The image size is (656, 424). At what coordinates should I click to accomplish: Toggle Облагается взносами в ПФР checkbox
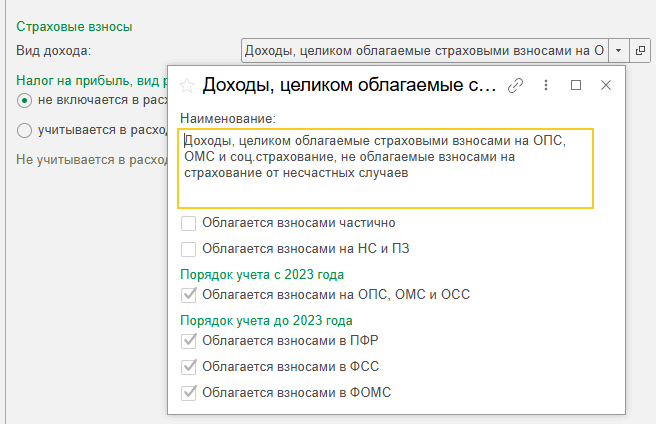tap(188, 341)
